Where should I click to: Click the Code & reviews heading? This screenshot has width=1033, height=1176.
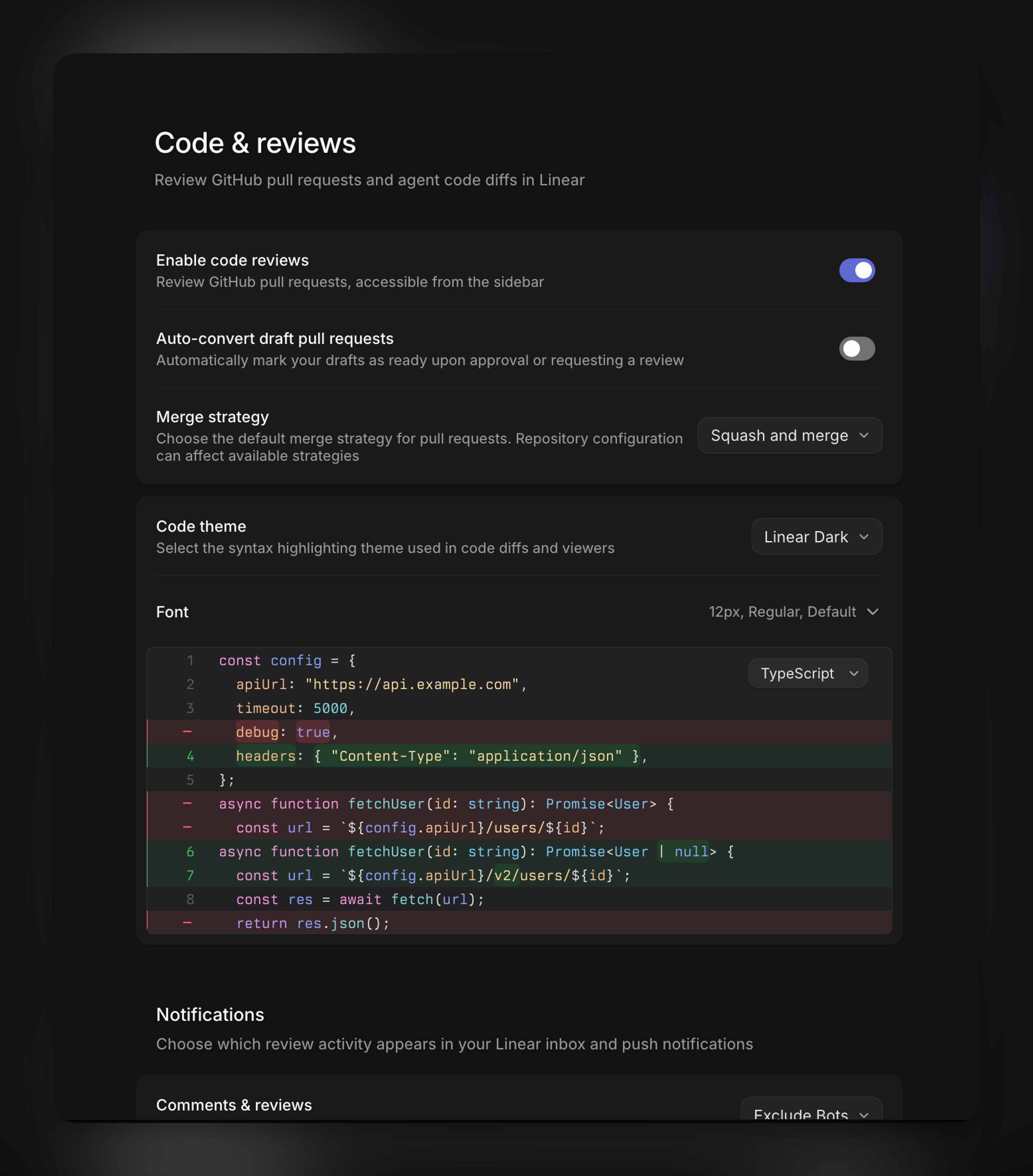[x=255, y=143]
